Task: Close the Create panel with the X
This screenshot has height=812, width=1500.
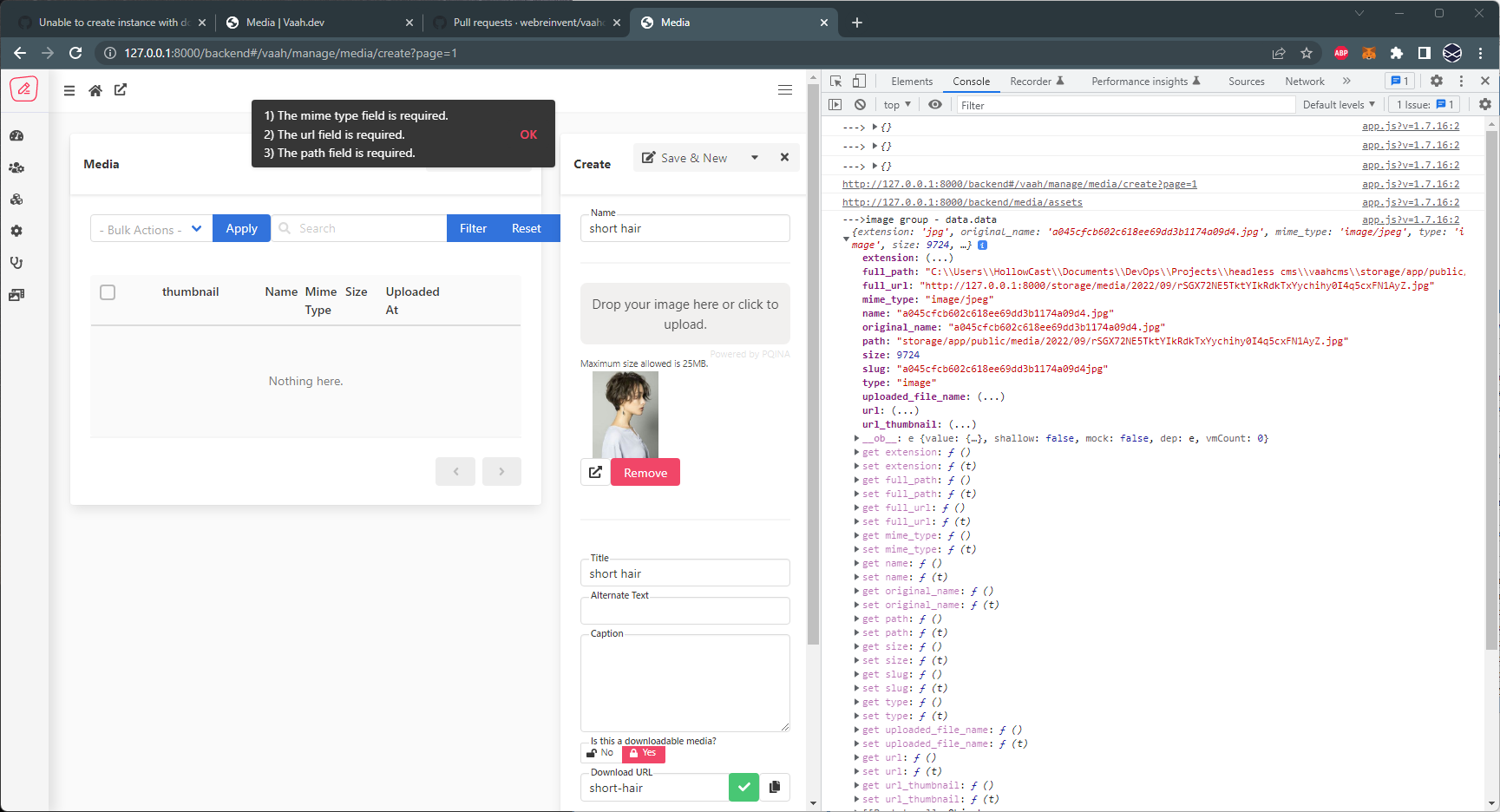Action: [x=784, y=157]
